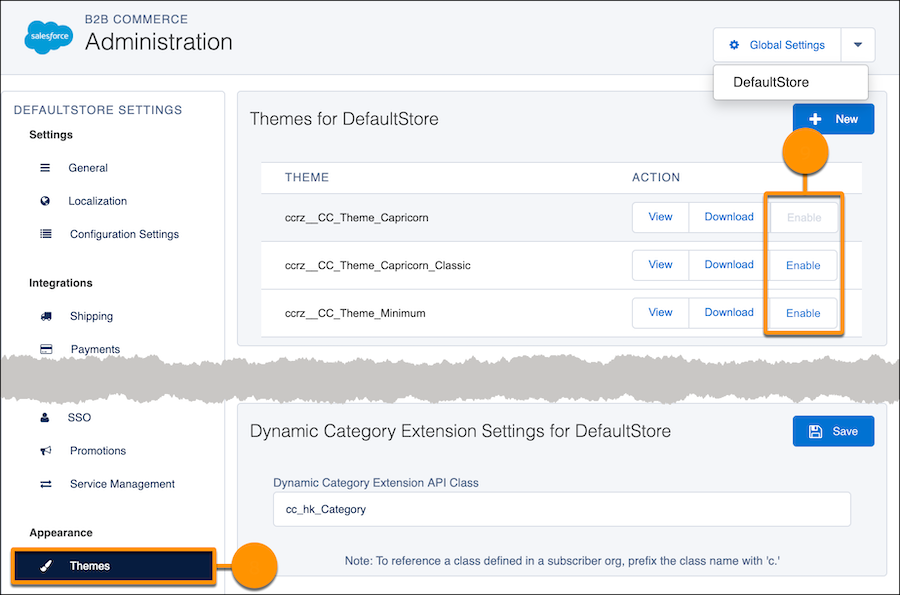Click the General settings lines icon

(45, 168)
